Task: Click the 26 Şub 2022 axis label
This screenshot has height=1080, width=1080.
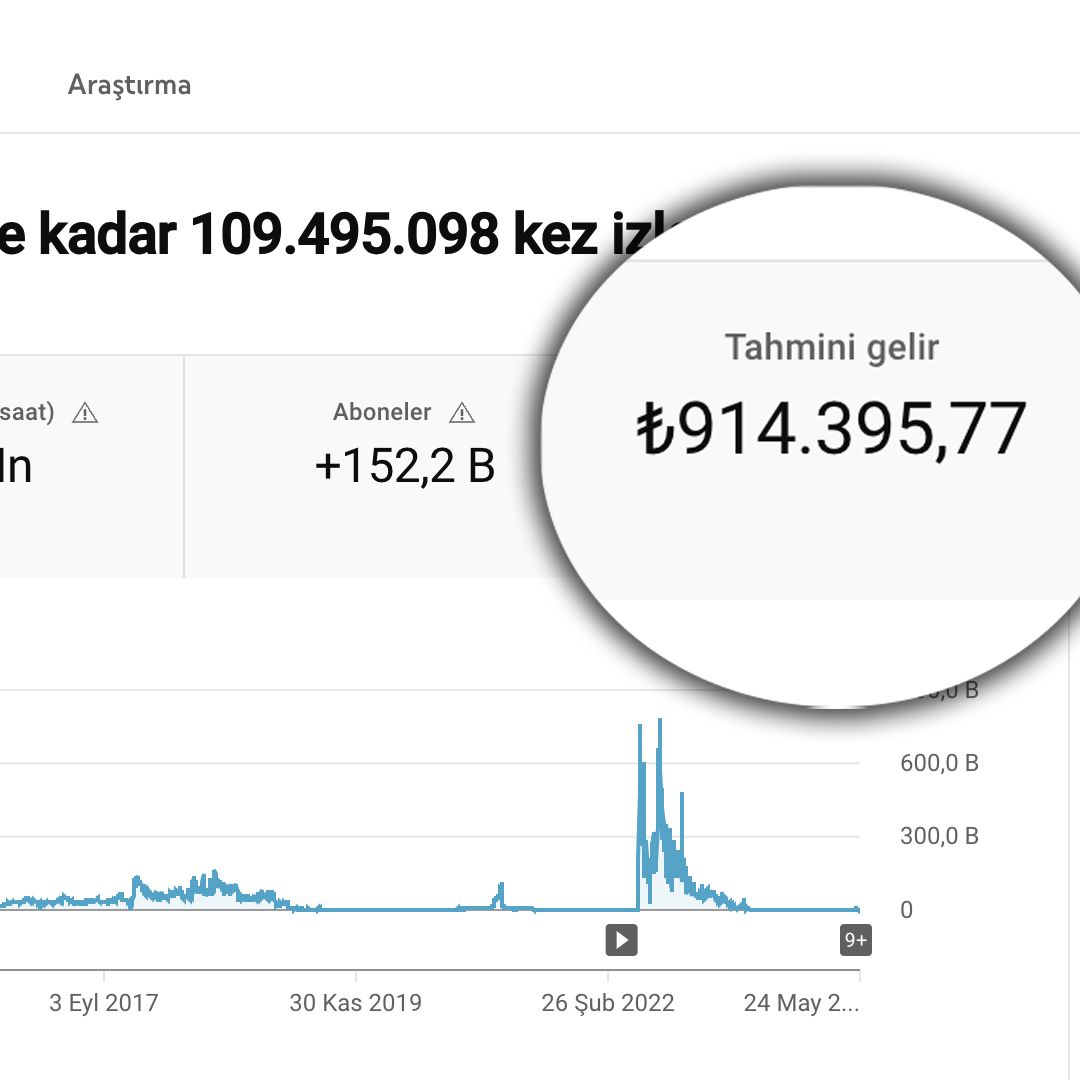Action: (608, 1003)
